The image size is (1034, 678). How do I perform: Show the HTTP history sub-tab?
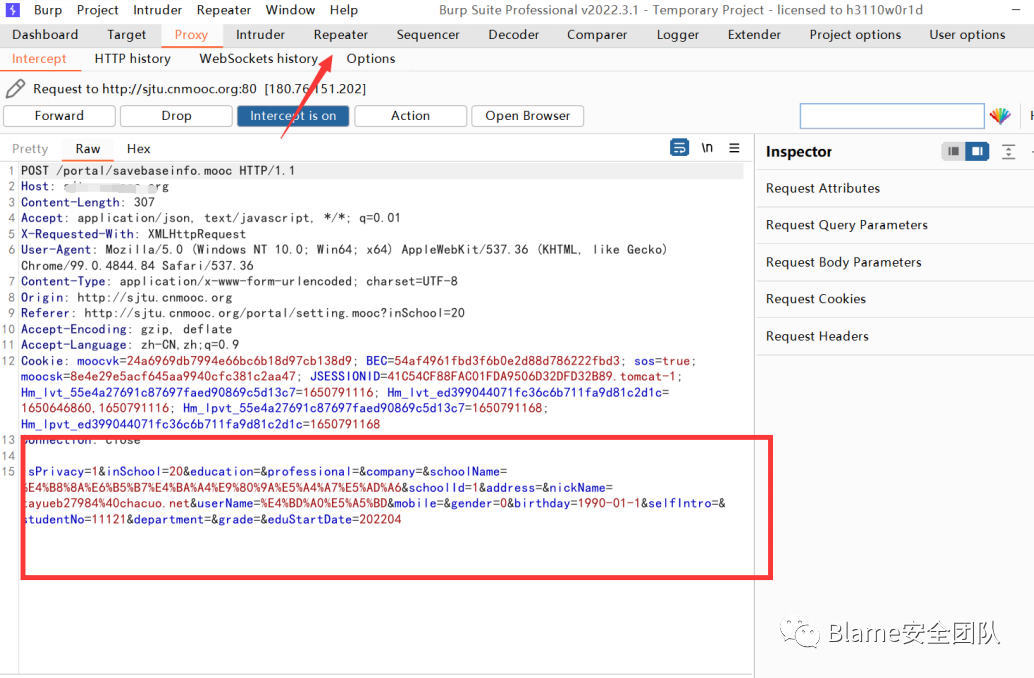(133, 59)
